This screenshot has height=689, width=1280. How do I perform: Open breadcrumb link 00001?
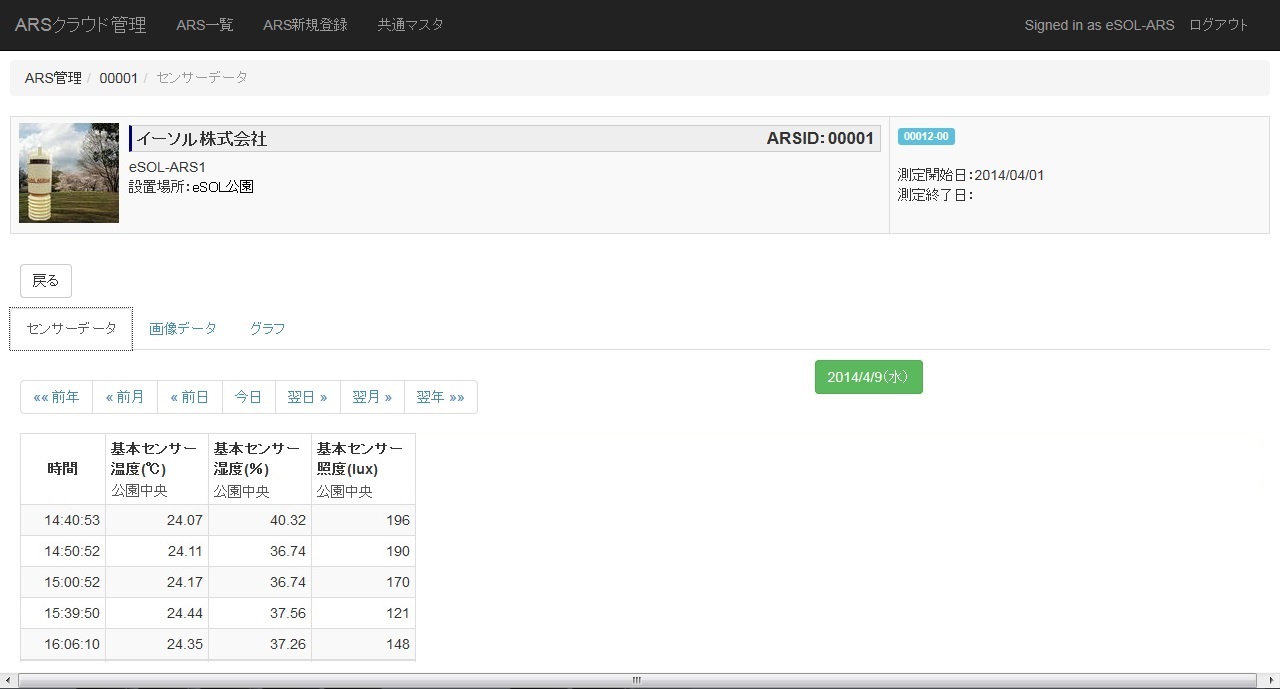point(118,77)
